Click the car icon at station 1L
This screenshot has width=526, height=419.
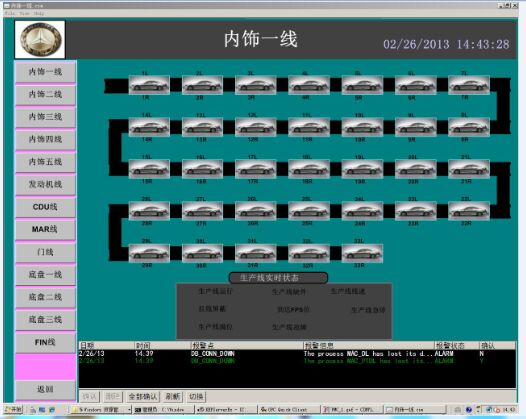[x=149, y=85]
